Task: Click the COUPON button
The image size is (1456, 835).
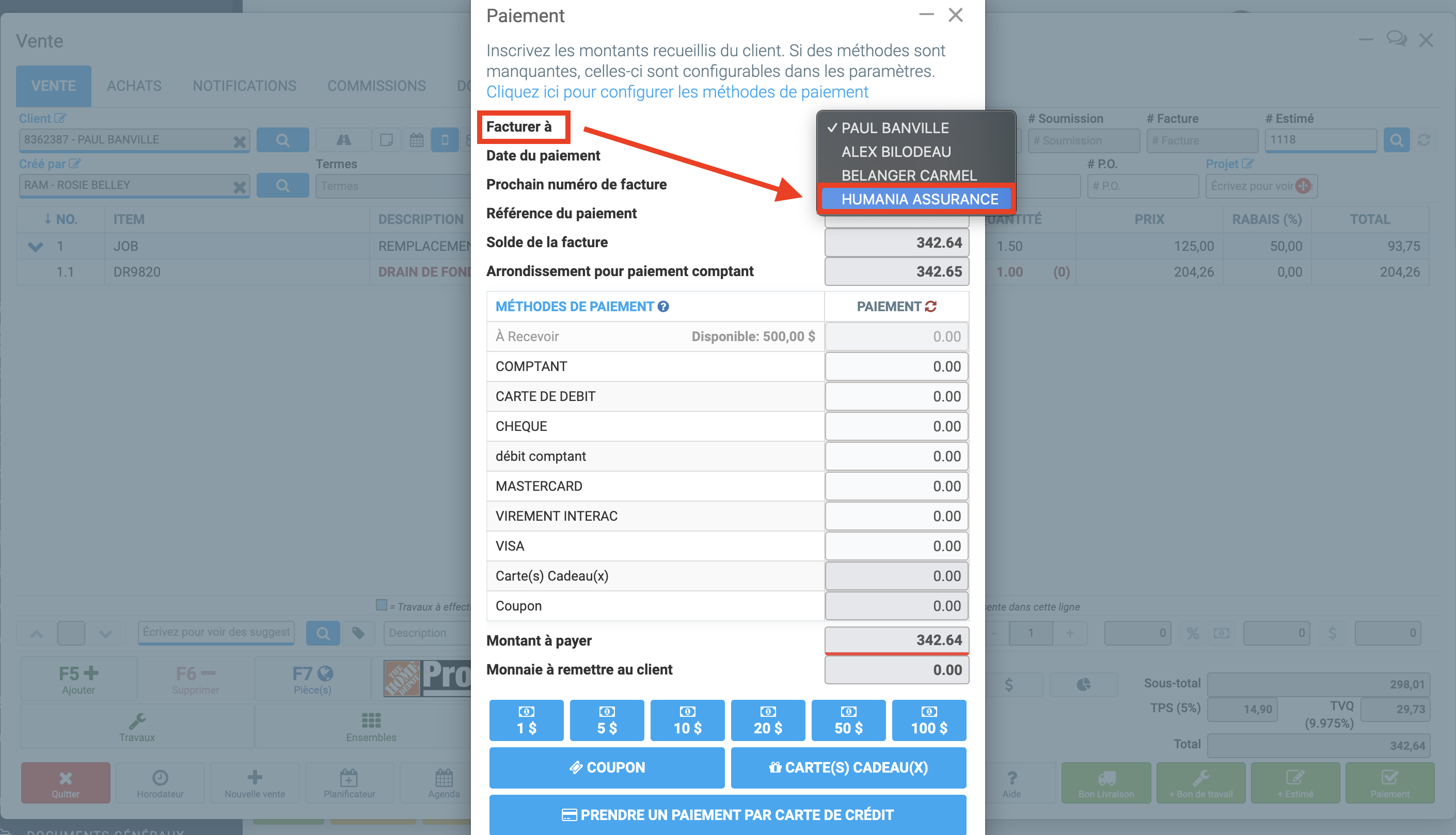Action: 606,767
